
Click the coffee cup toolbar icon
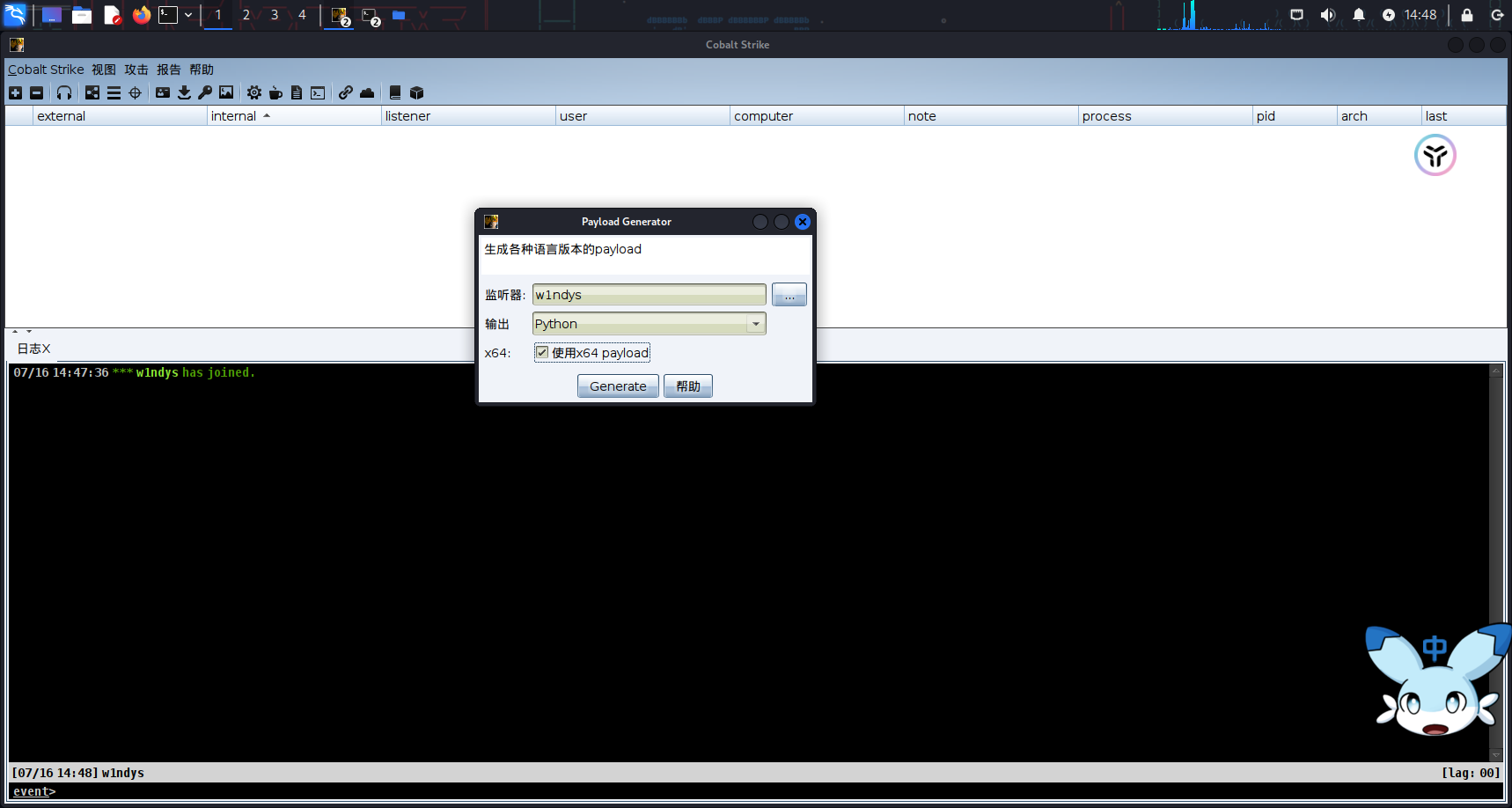click(x=275, y=92)
